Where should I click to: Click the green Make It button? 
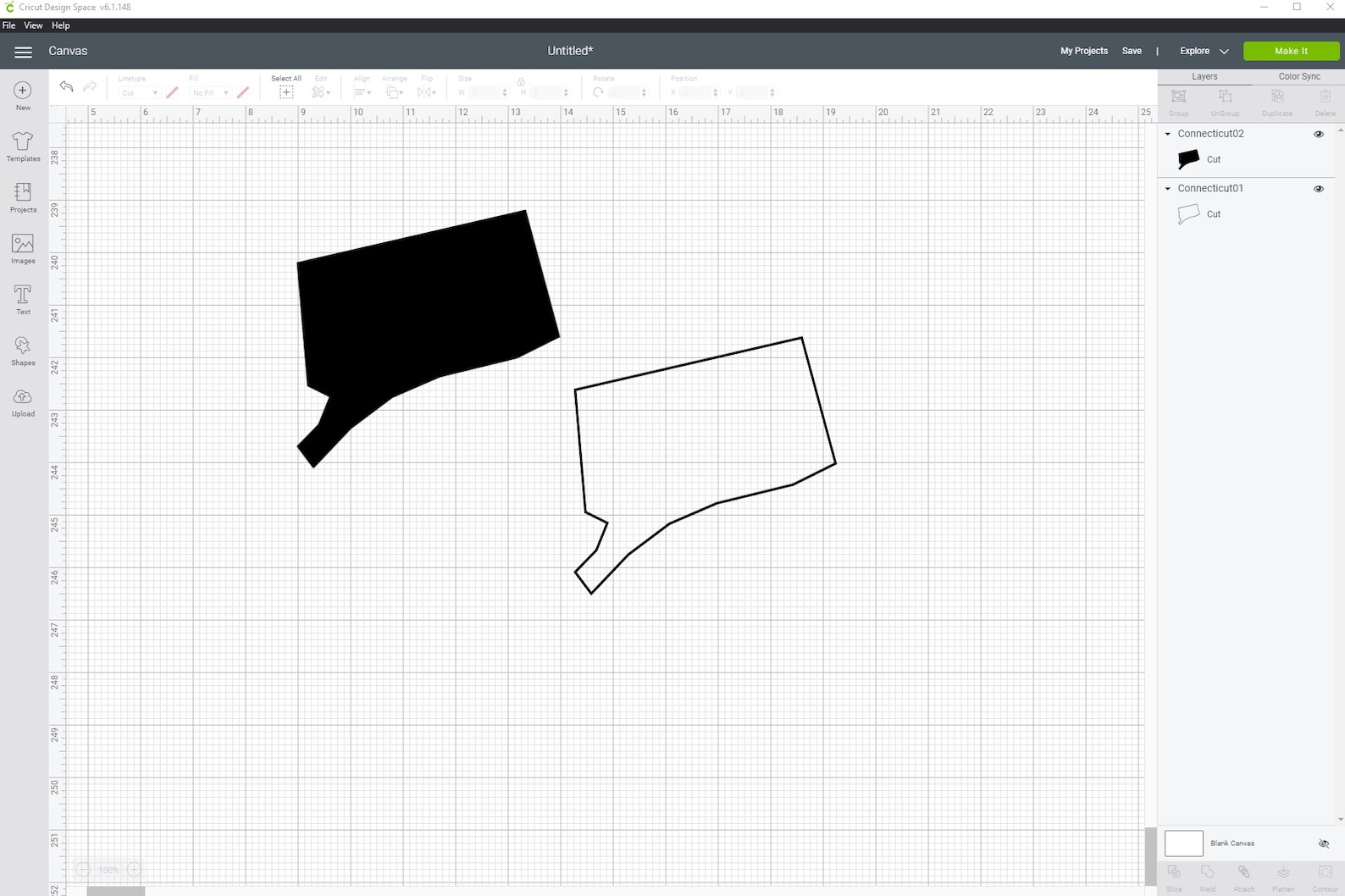[1291, 51]
